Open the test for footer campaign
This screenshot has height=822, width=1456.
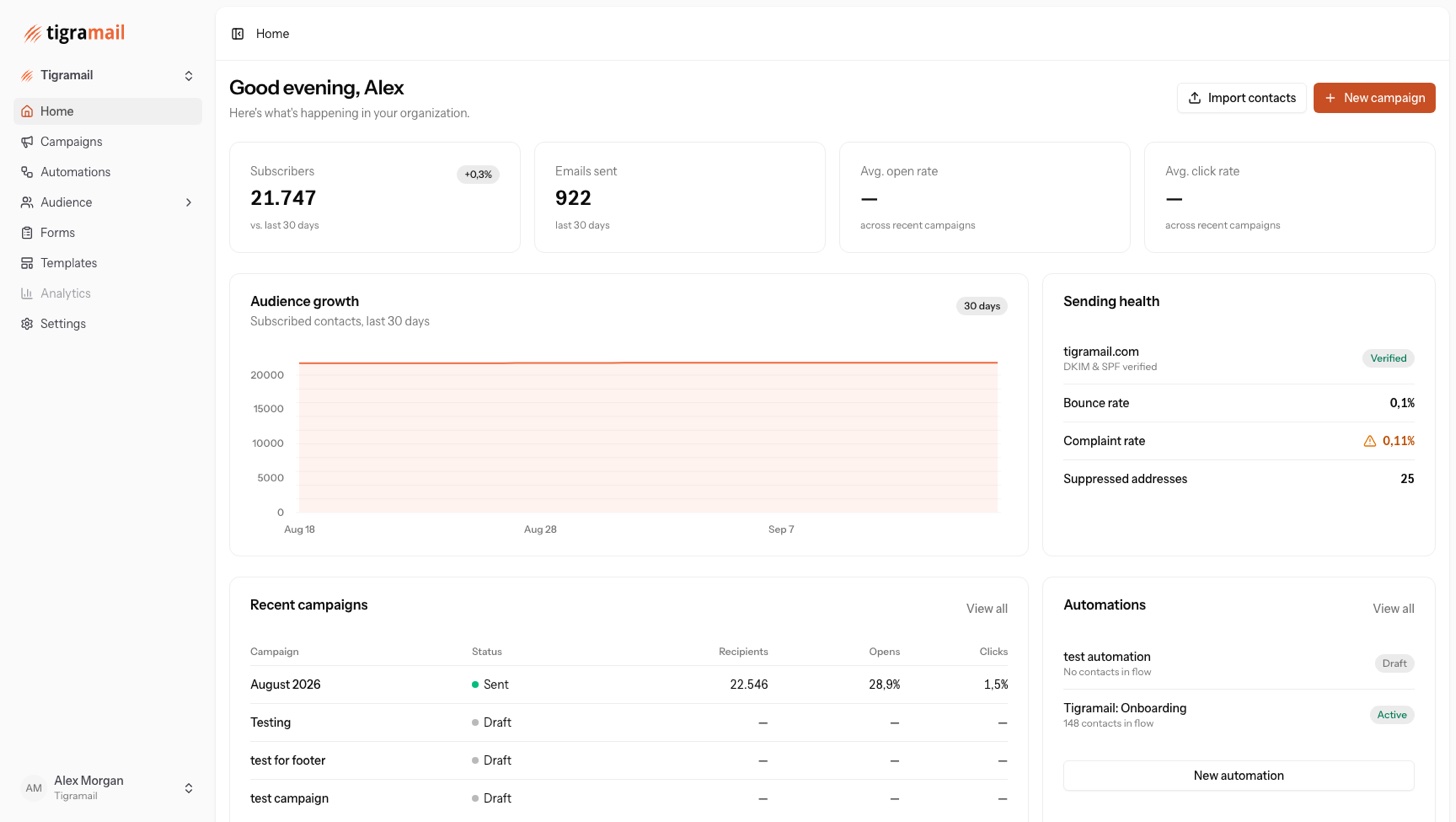click(629, 761)
